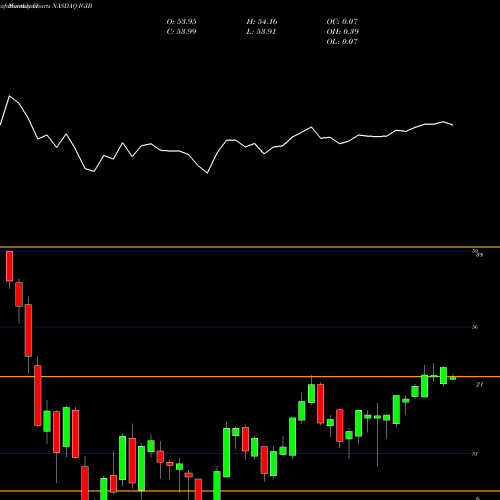Click the axis label 51

[x=475, y=454]
